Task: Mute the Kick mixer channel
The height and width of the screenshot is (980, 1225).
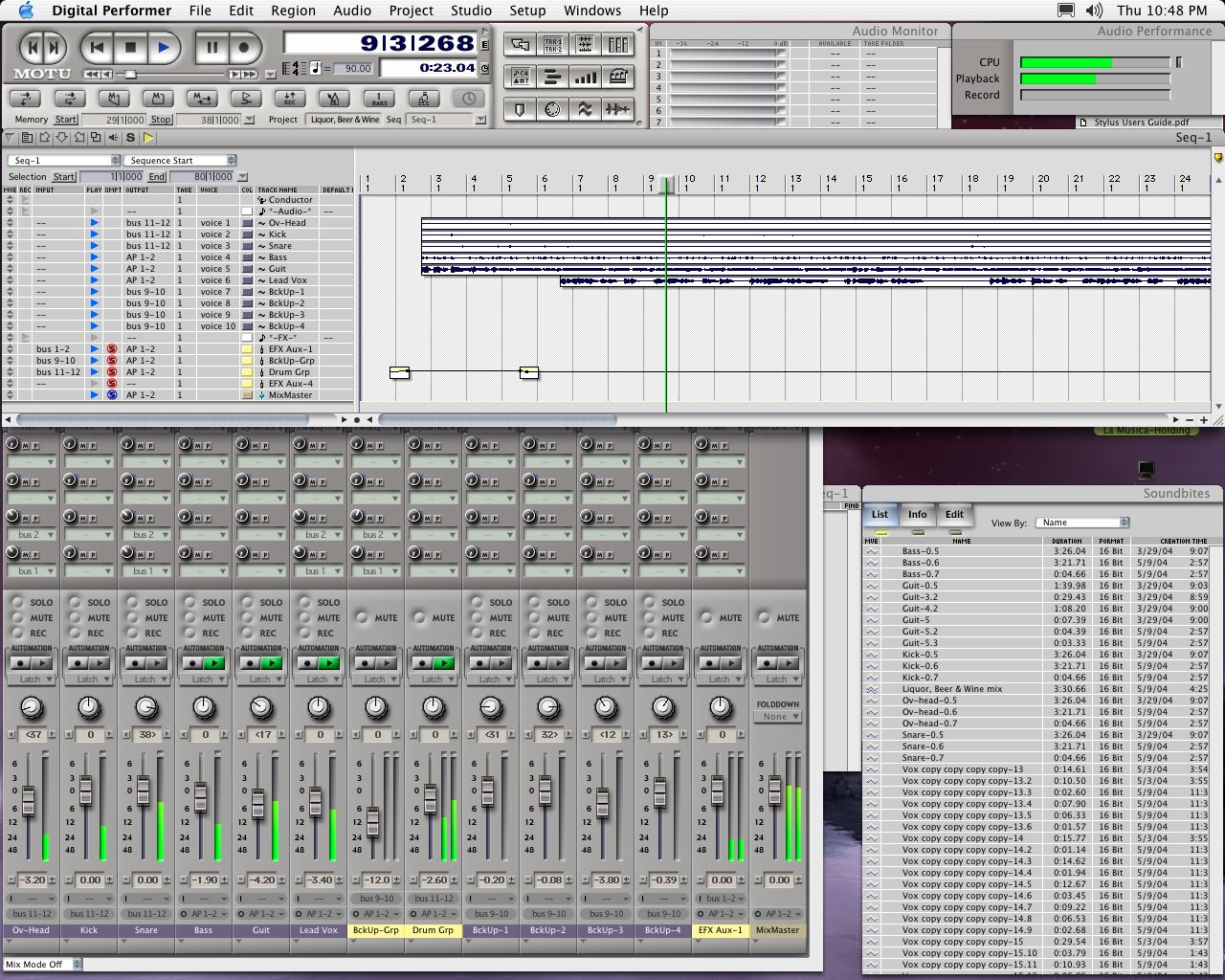Action: click(x=74, y=617)
